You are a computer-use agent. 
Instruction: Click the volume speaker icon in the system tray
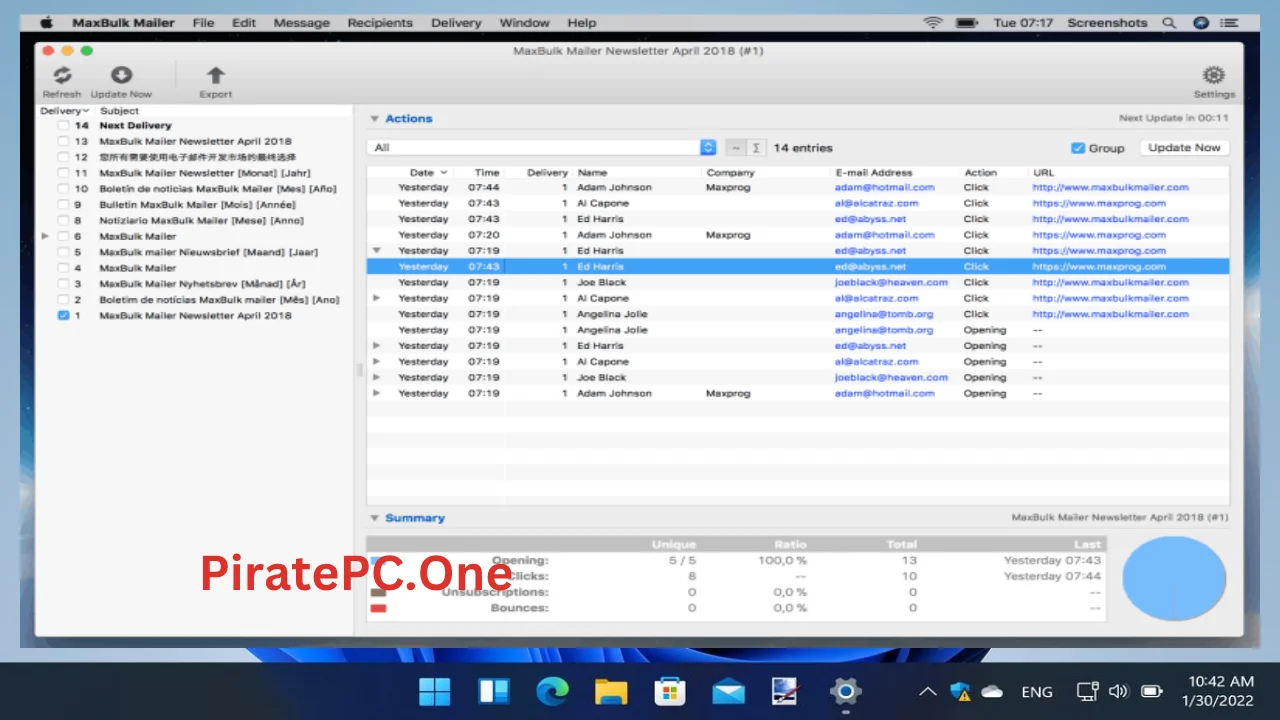point(1118,691)
